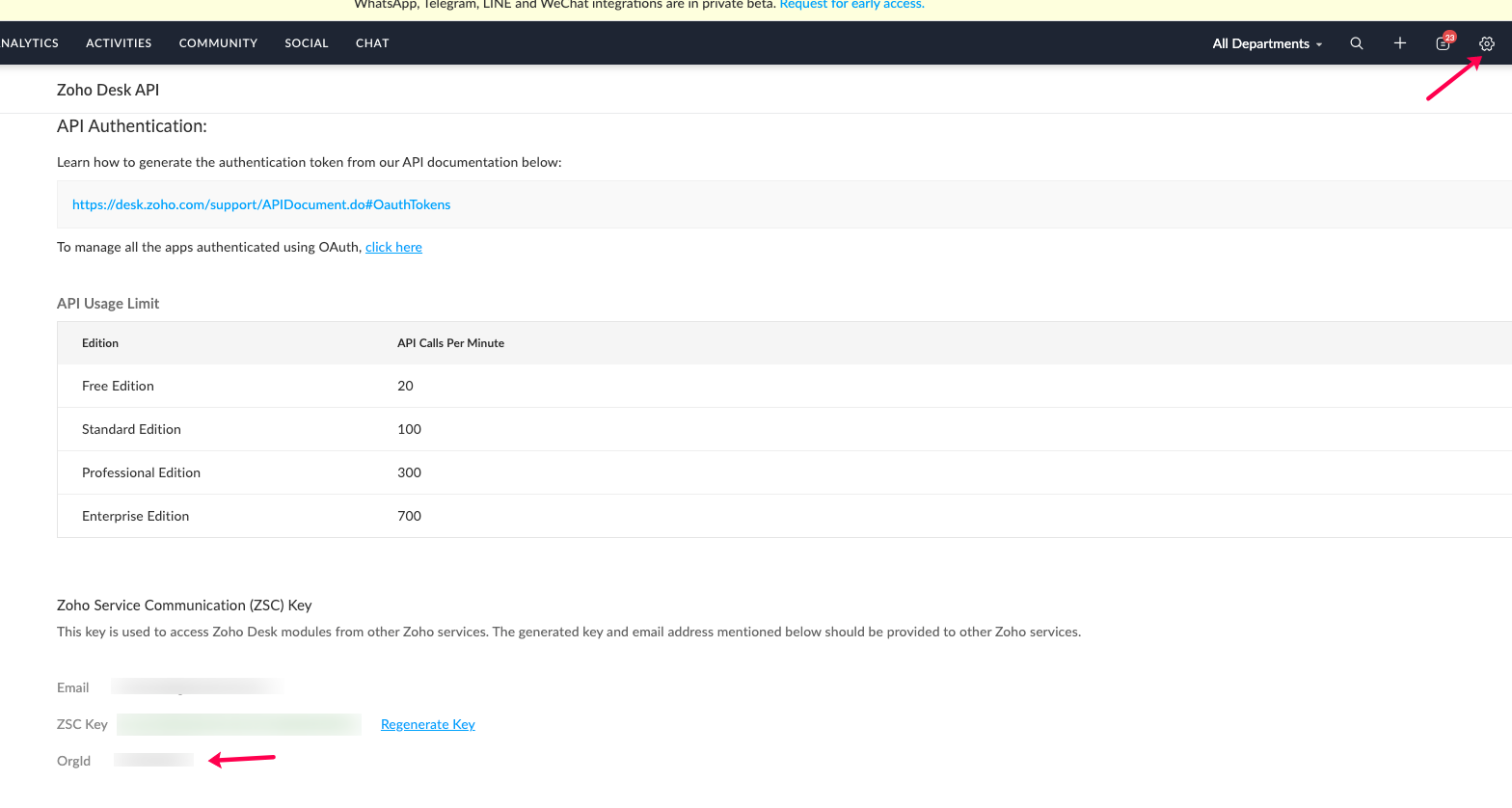Click the blurred Email value

tap(197, 687)
